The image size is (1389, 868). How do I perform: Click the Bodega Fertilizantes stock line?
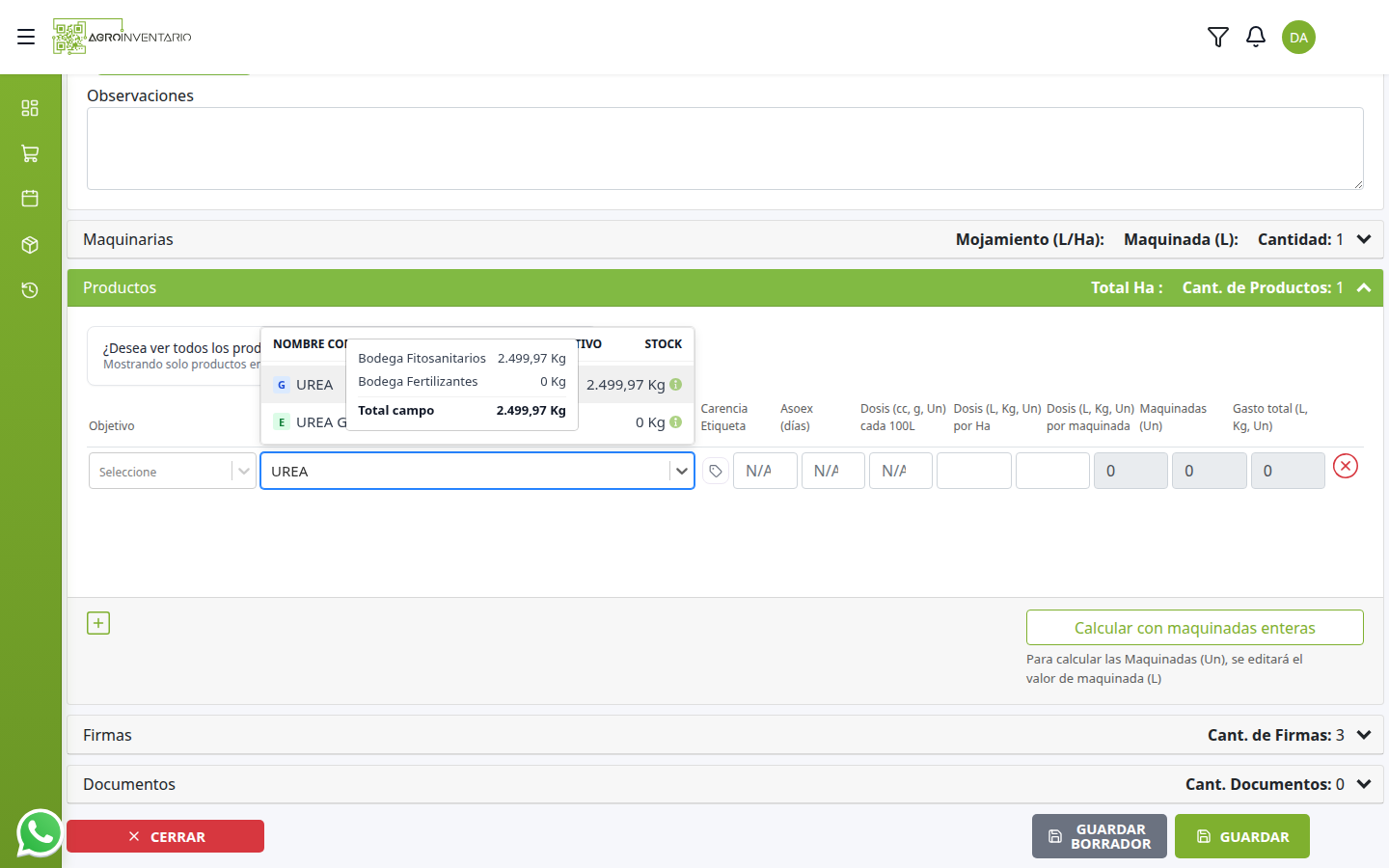pyautogui.click(x=462, y=381)
